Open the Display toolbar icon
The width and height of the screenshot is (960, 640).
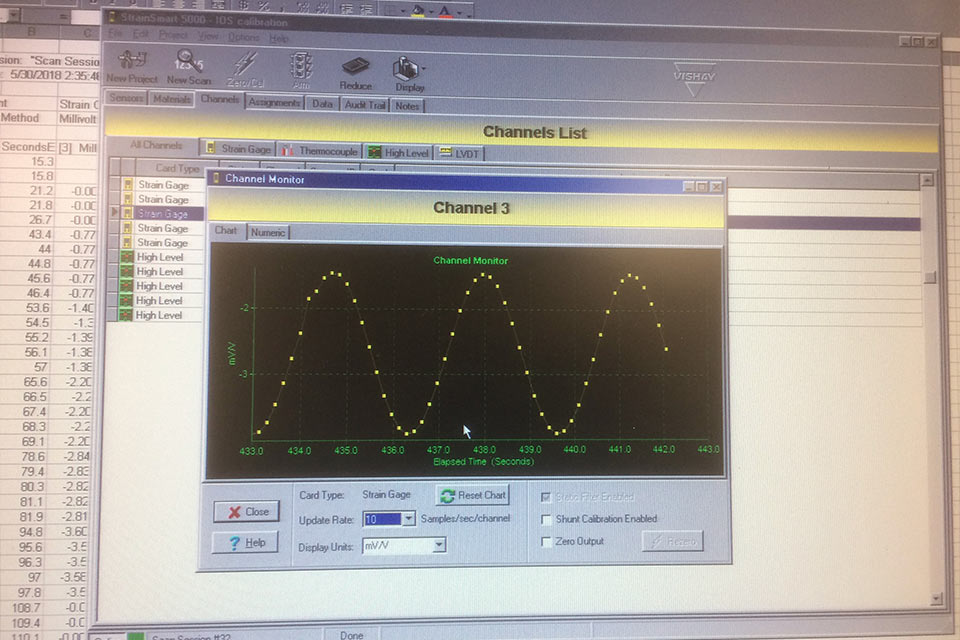(408, 70)
